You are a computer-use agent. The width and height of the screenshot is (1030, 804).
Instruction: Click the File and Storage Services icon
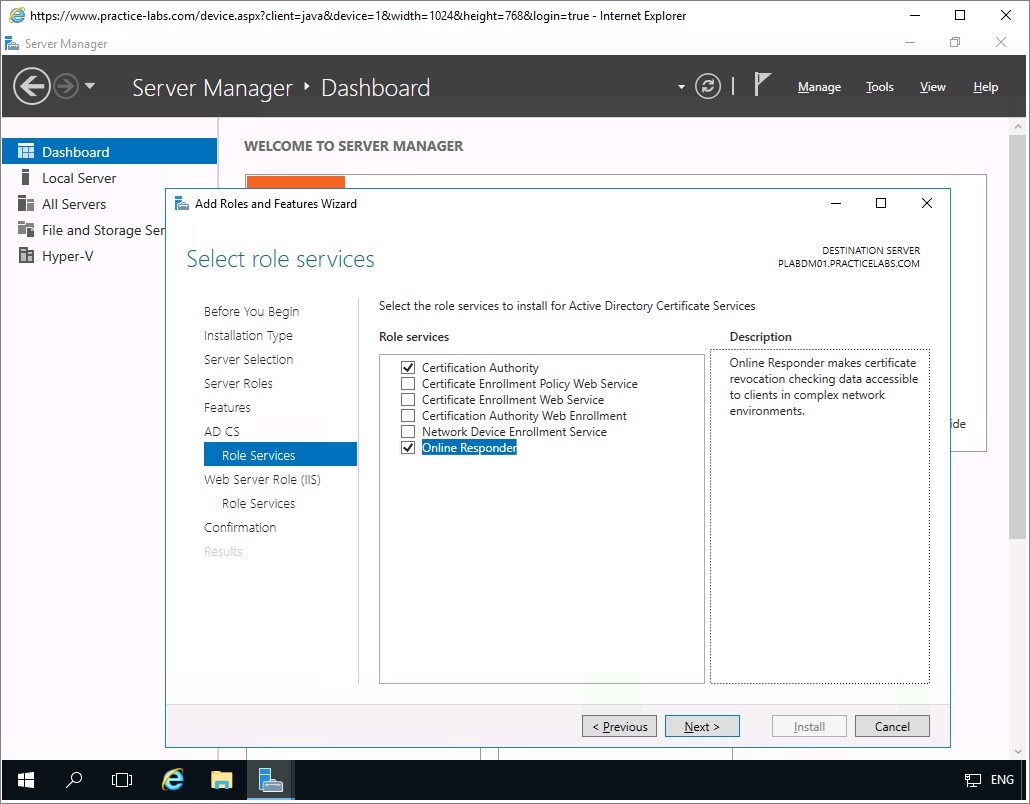coord(26,229)
